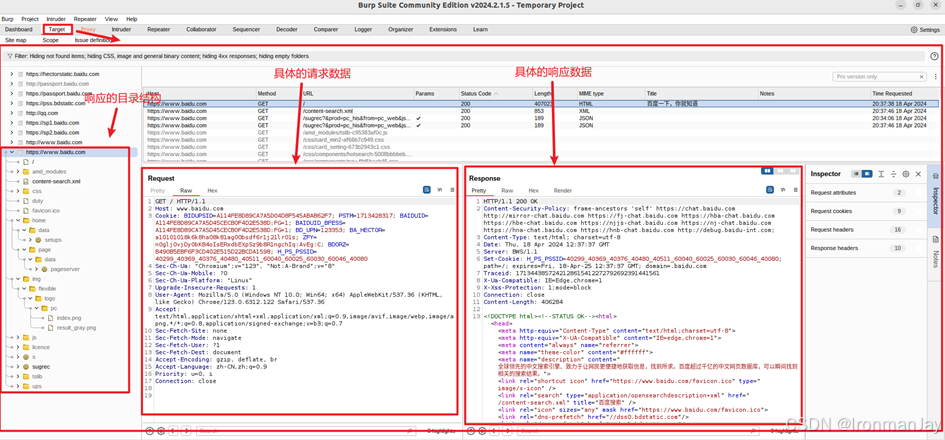This screenshot has width=945, height=440.
Task: Expand https://sp1.baidu.com node
Action: pos(12,122)
